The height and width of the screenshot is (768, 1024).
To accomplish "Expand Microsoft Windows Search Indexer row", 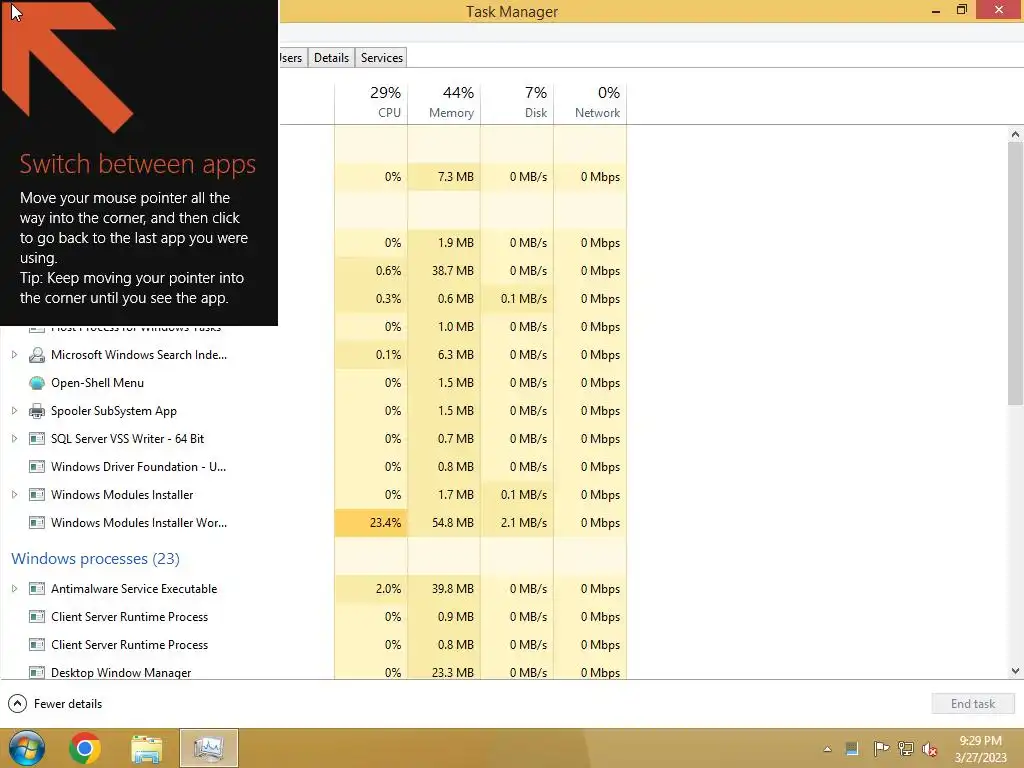I will (14, 355).
